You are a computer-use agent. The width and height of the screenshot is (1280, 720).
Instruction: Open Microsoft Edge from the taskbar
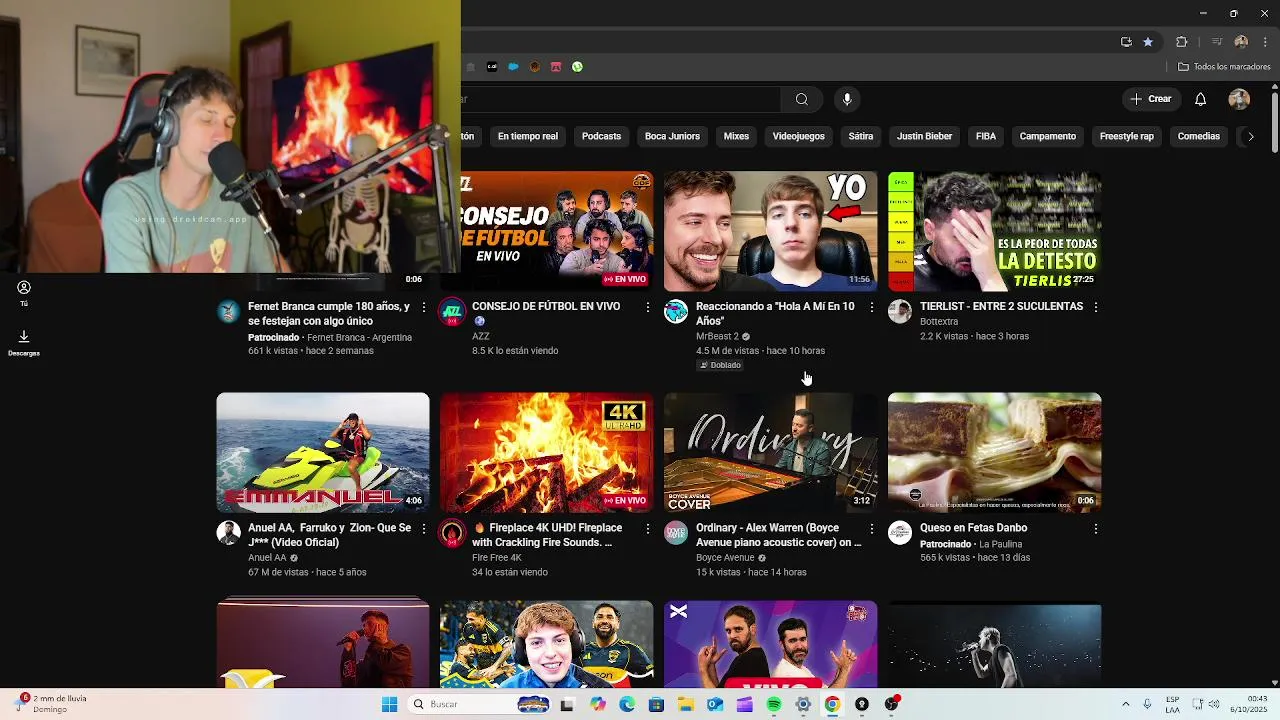point(627,705)
